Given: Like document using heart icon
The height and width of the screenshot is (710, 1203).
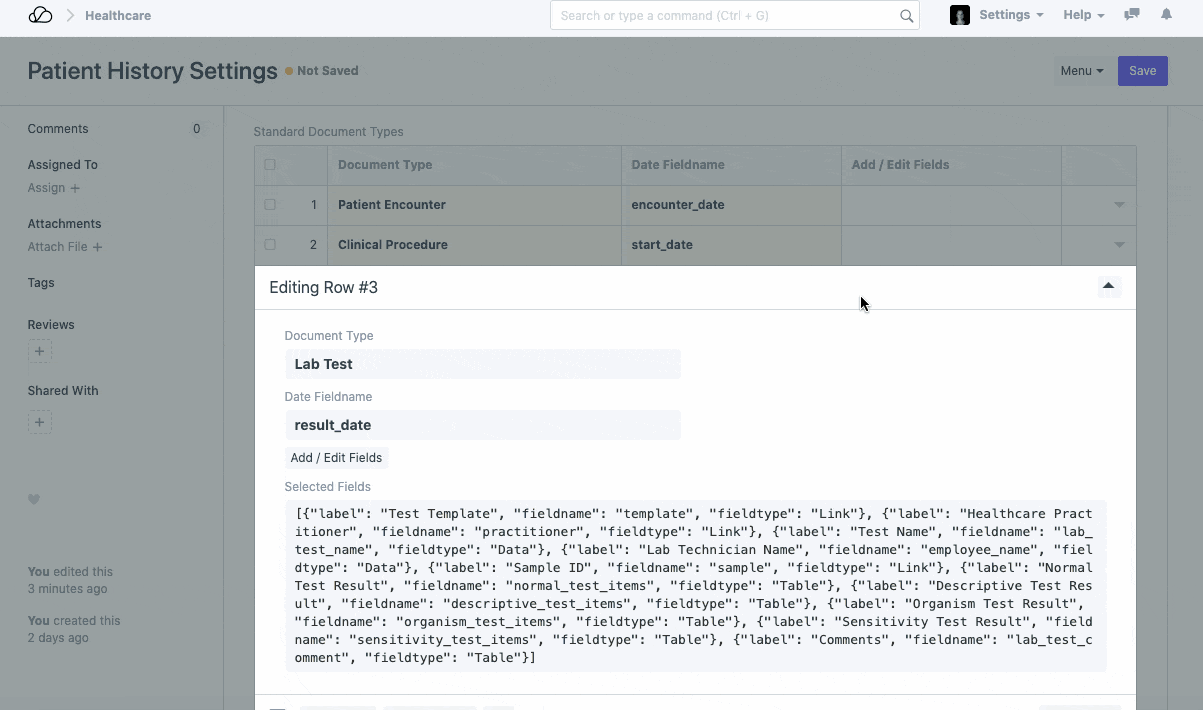Looking at the screenshot, I should [34, 500].
